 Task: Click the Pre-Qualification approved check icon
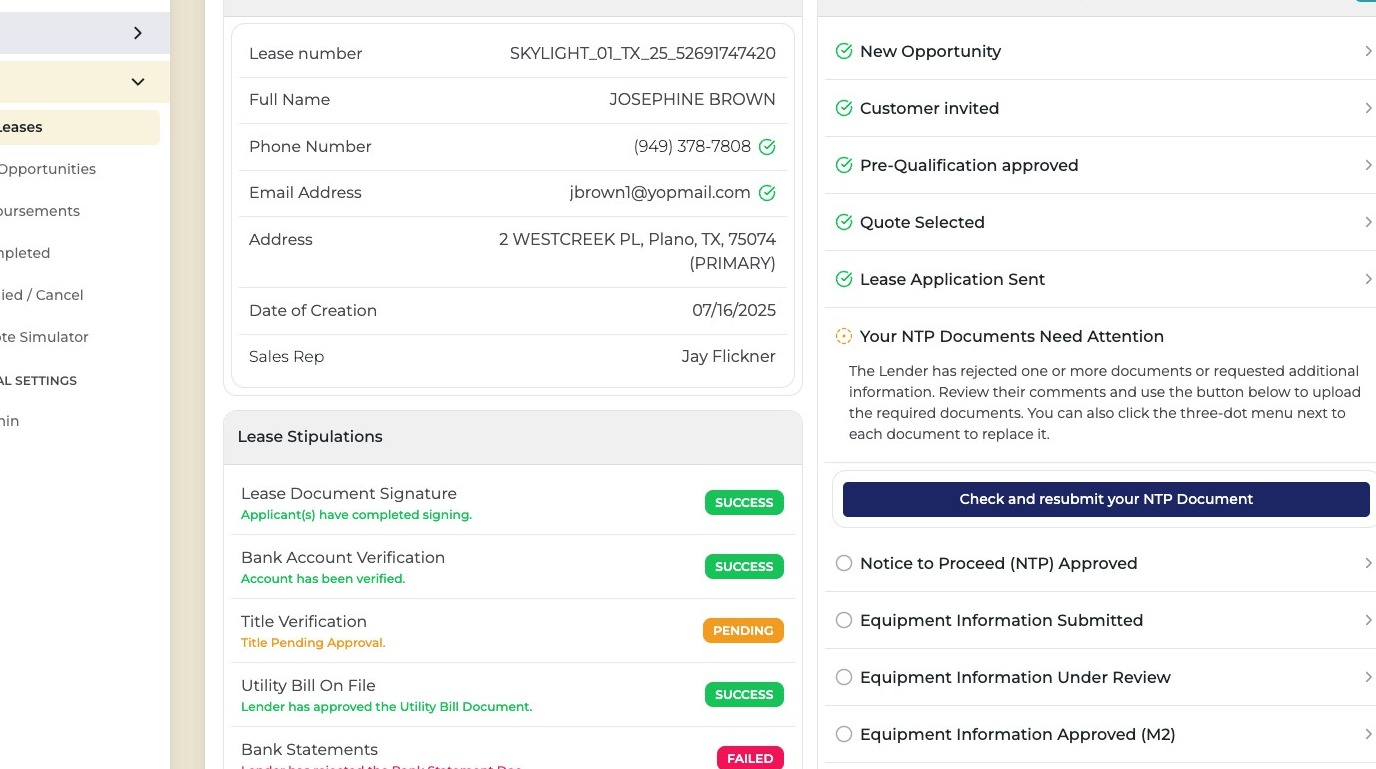click(844, 165)
